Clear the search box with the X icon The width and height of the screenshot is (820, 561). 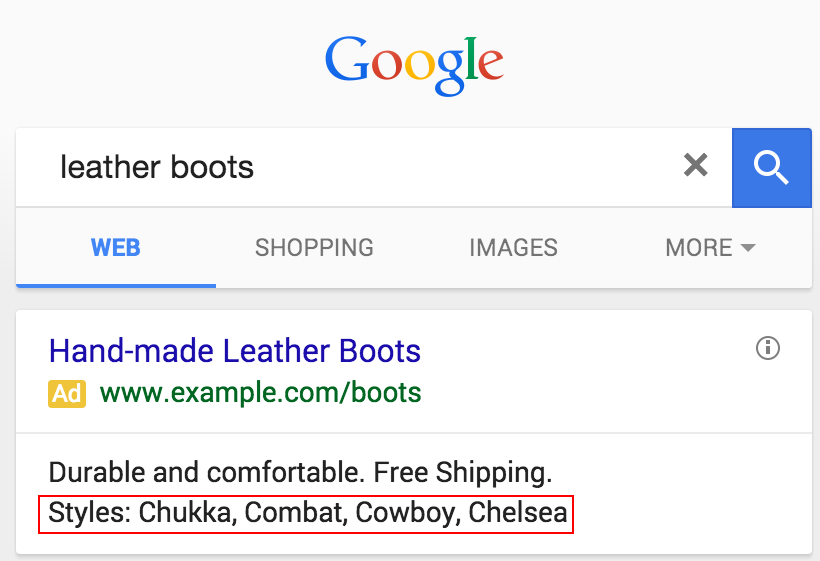point(696,165)
